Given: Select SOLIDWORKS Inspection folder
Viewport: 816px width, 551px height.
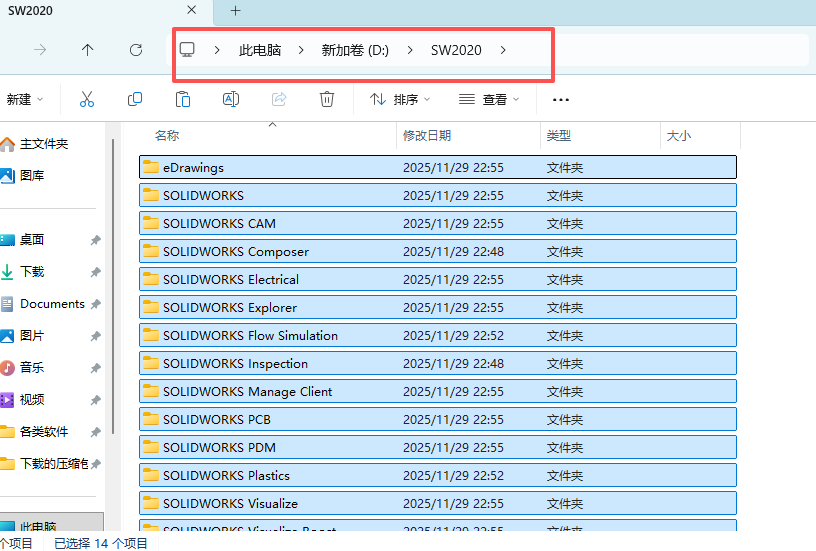Looking at the screenshot, I should click(x=438, y=364).
